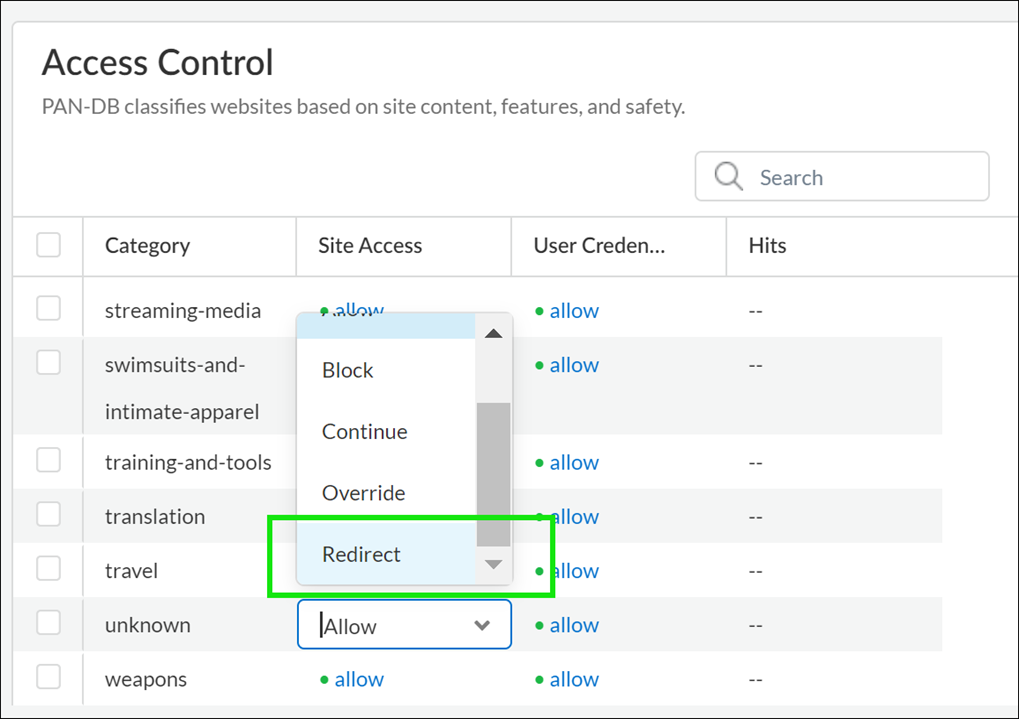Click the dropdown list scrollbar thumb
The height and width of the screenshot is (719, 1019).
point(493,475)
